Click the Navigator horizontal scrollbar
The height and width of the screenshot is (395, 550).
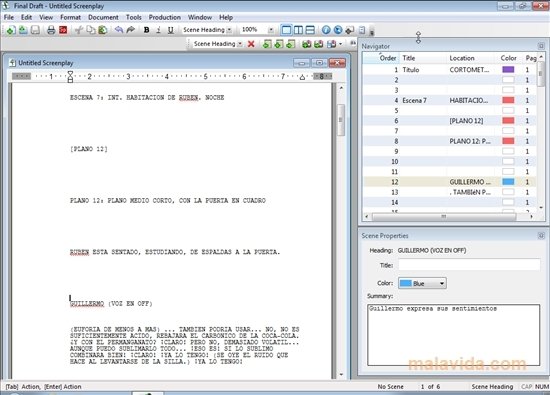[444, 217]
